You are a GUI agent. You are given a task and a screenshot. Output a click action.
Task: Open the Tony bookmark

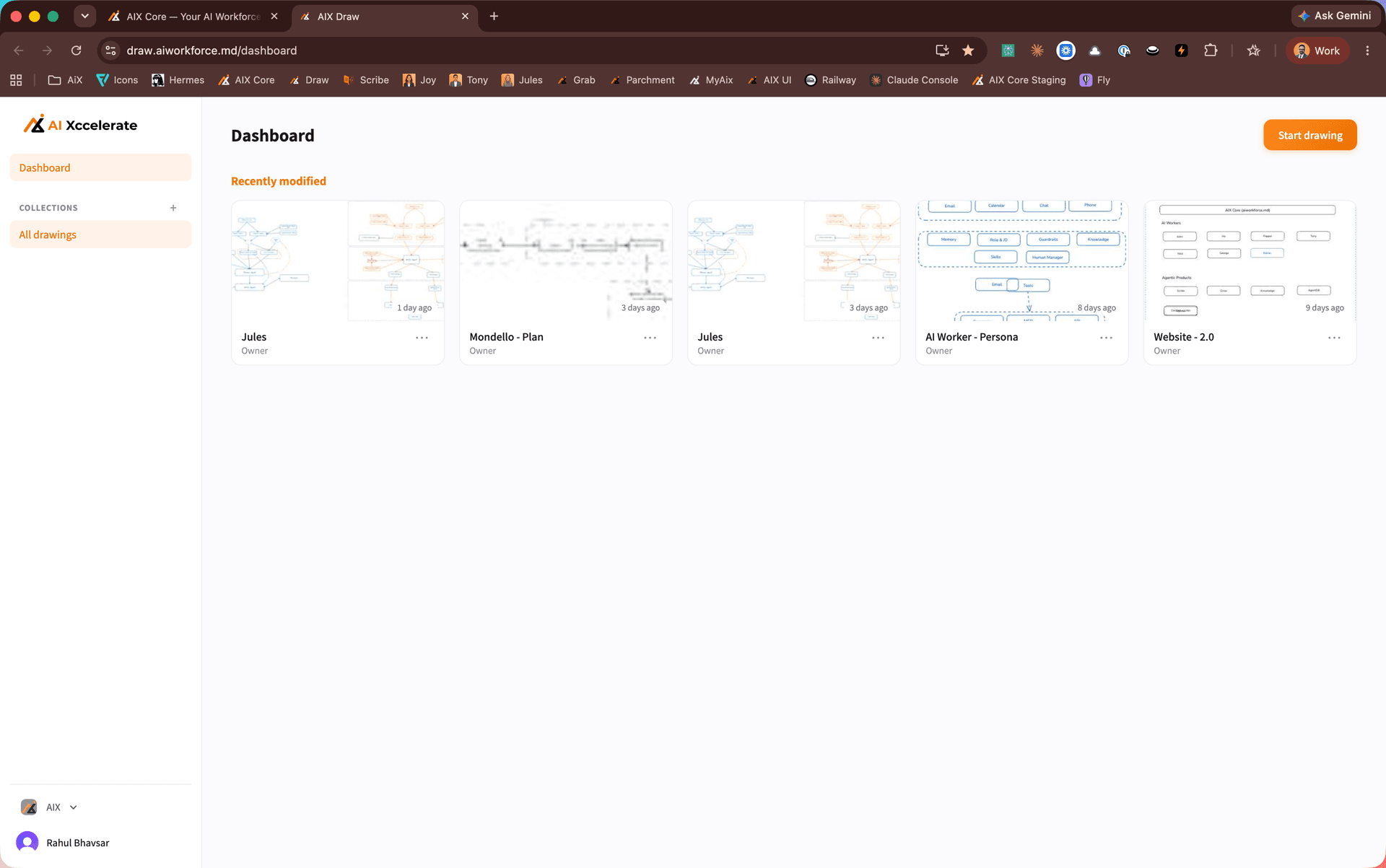[468, 80]
